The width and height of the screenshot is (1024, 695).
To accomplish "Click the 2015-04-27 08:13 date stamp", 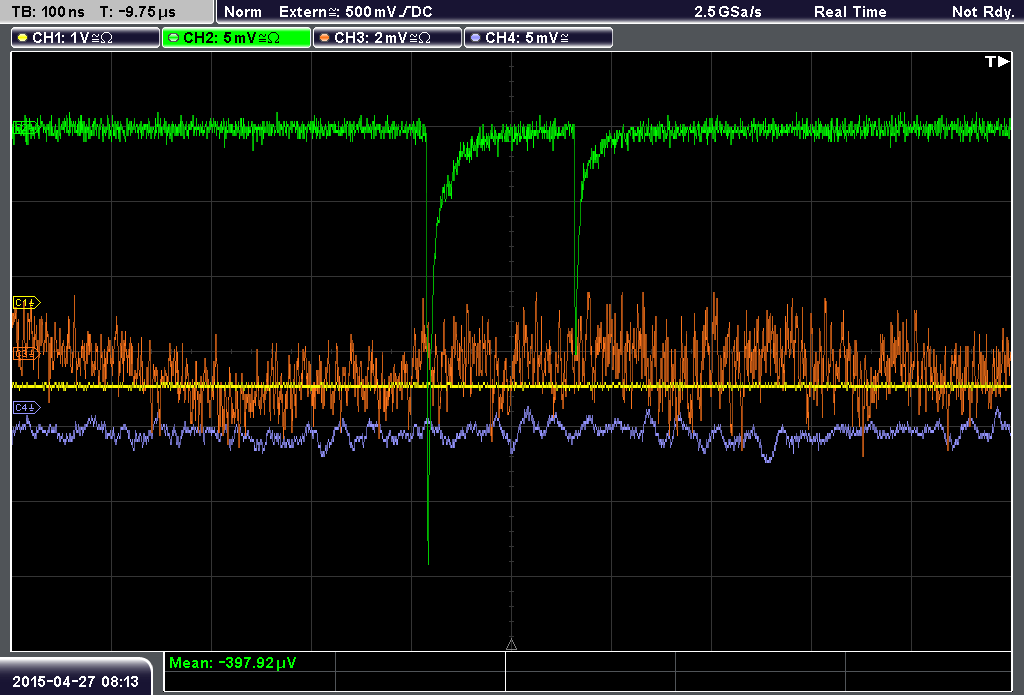I will point(76,681).
